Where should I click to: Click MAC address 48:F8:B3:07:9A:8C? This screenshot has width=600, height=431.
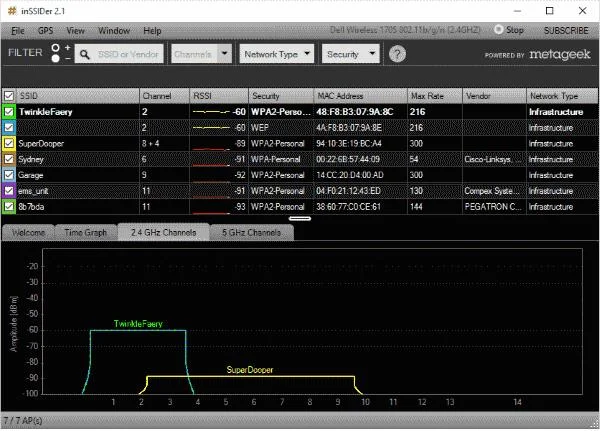click(354, 112)
